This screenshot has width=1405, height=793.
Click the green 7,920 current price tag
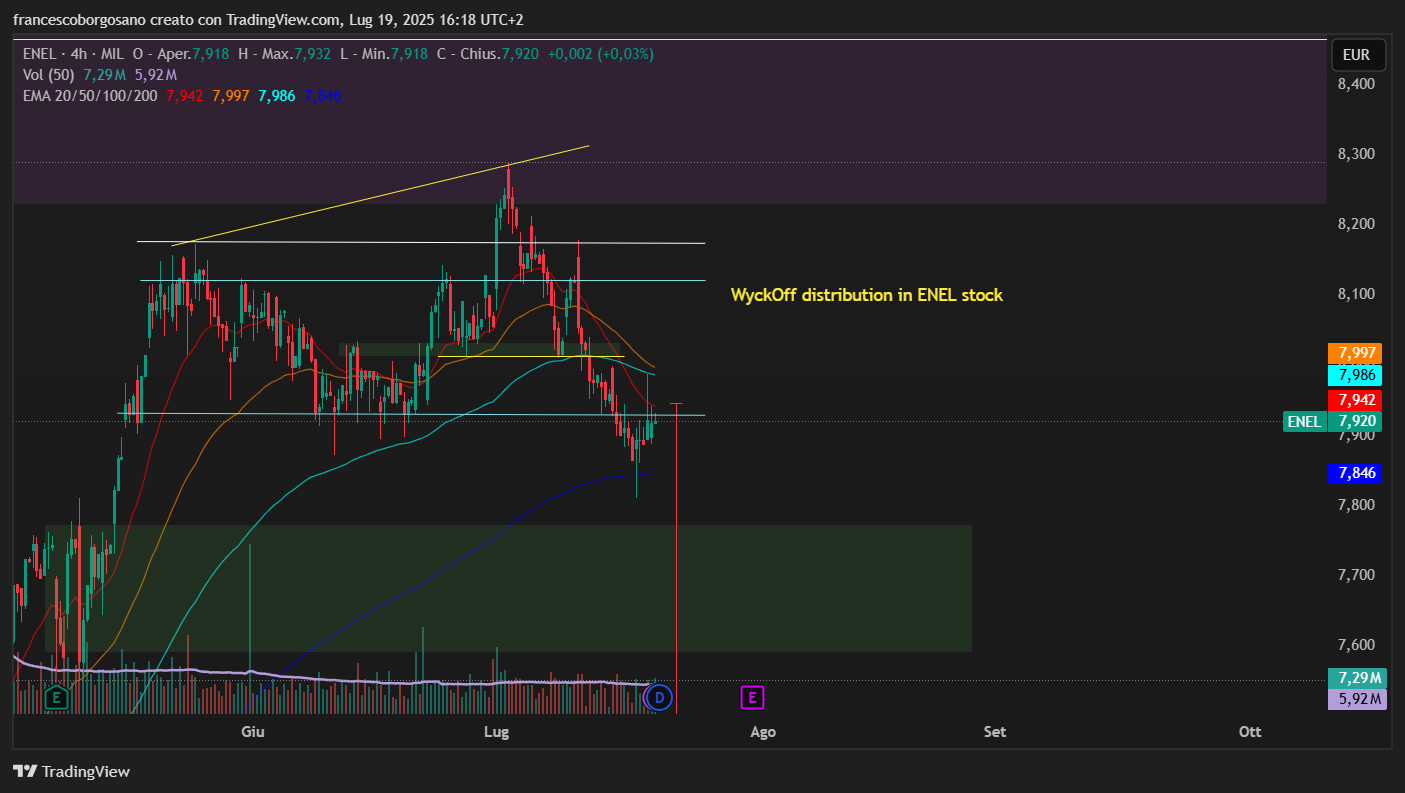pos(1355,421)
